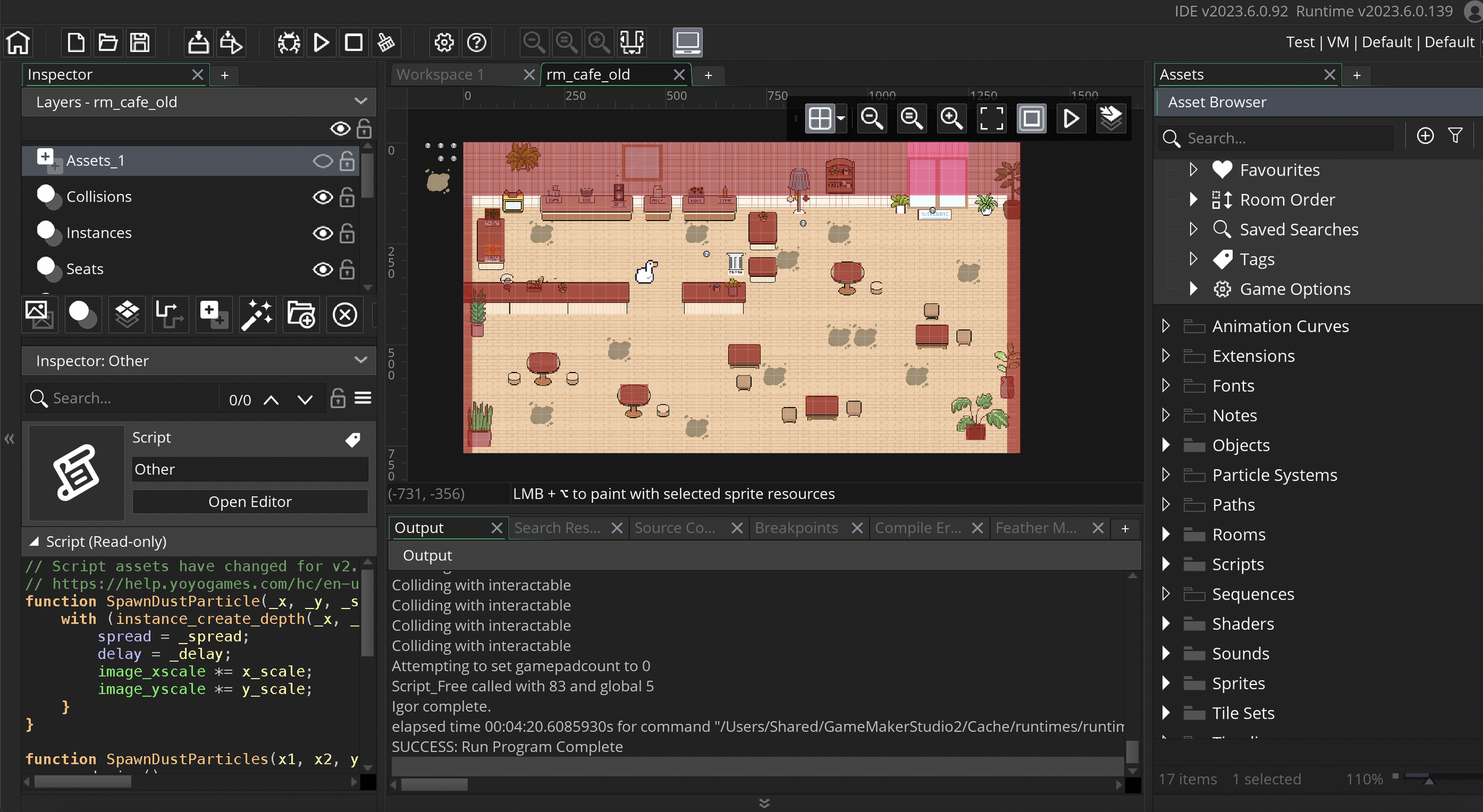Viewport: 1483px width, 812px height.
Task: Collapse the Layers - rm_cafe_old dropdown
Action: coord(361,101)
